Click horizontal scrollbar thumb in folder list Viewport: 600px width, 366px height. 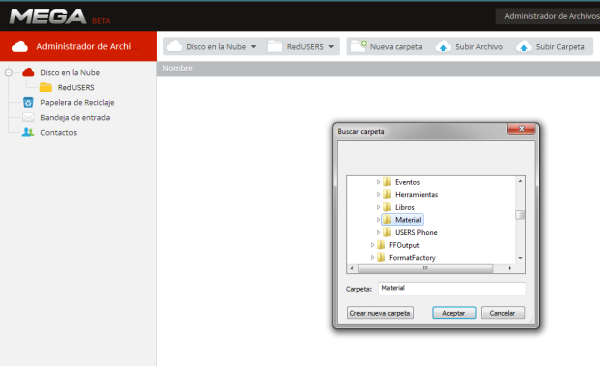[425, 268]
